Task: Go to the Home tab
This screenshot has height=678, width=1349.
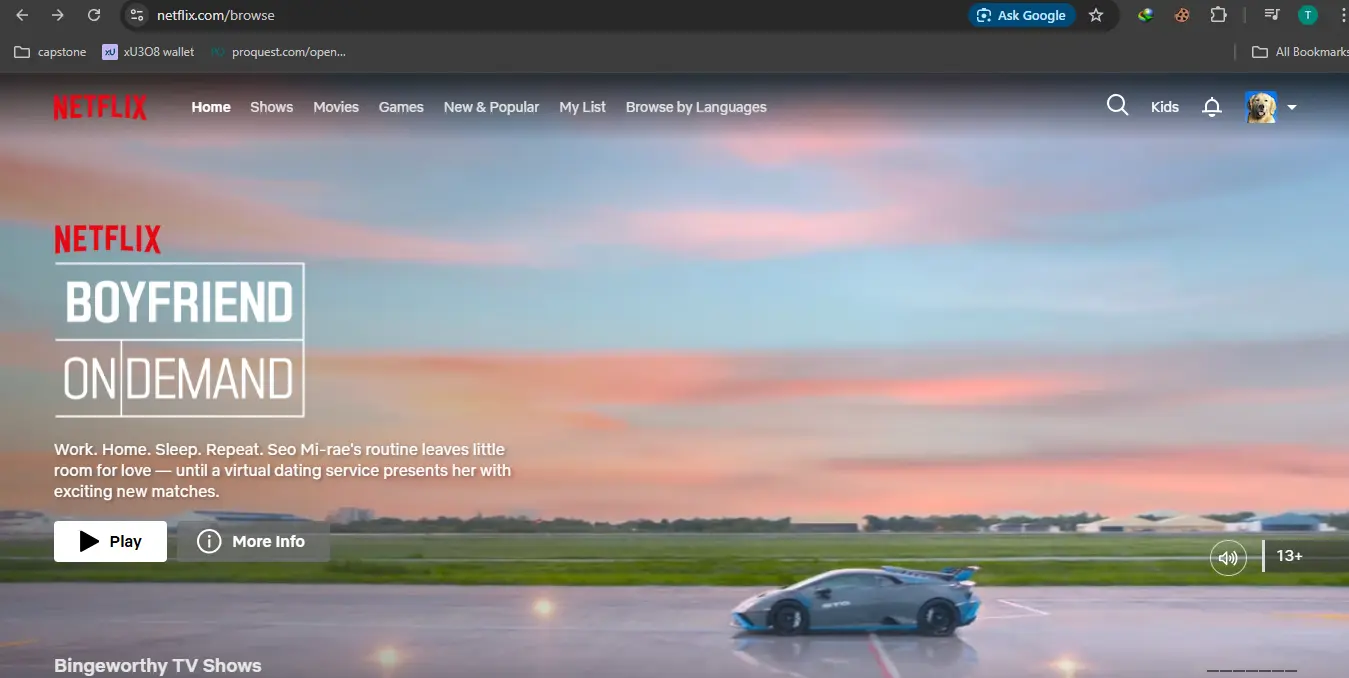Action: 211,107
